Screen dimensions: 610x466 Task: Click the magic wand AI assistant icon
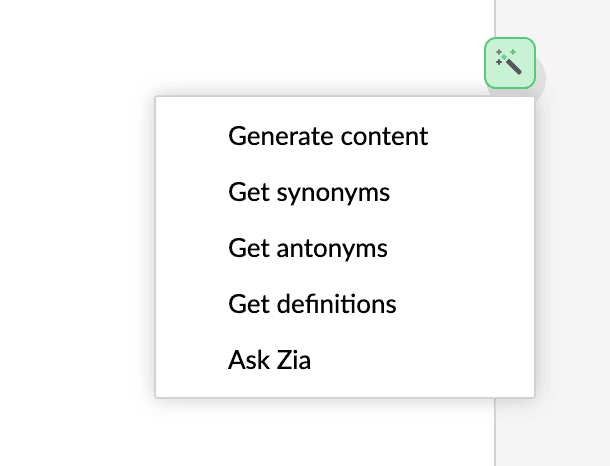click(x=510, y=63)
